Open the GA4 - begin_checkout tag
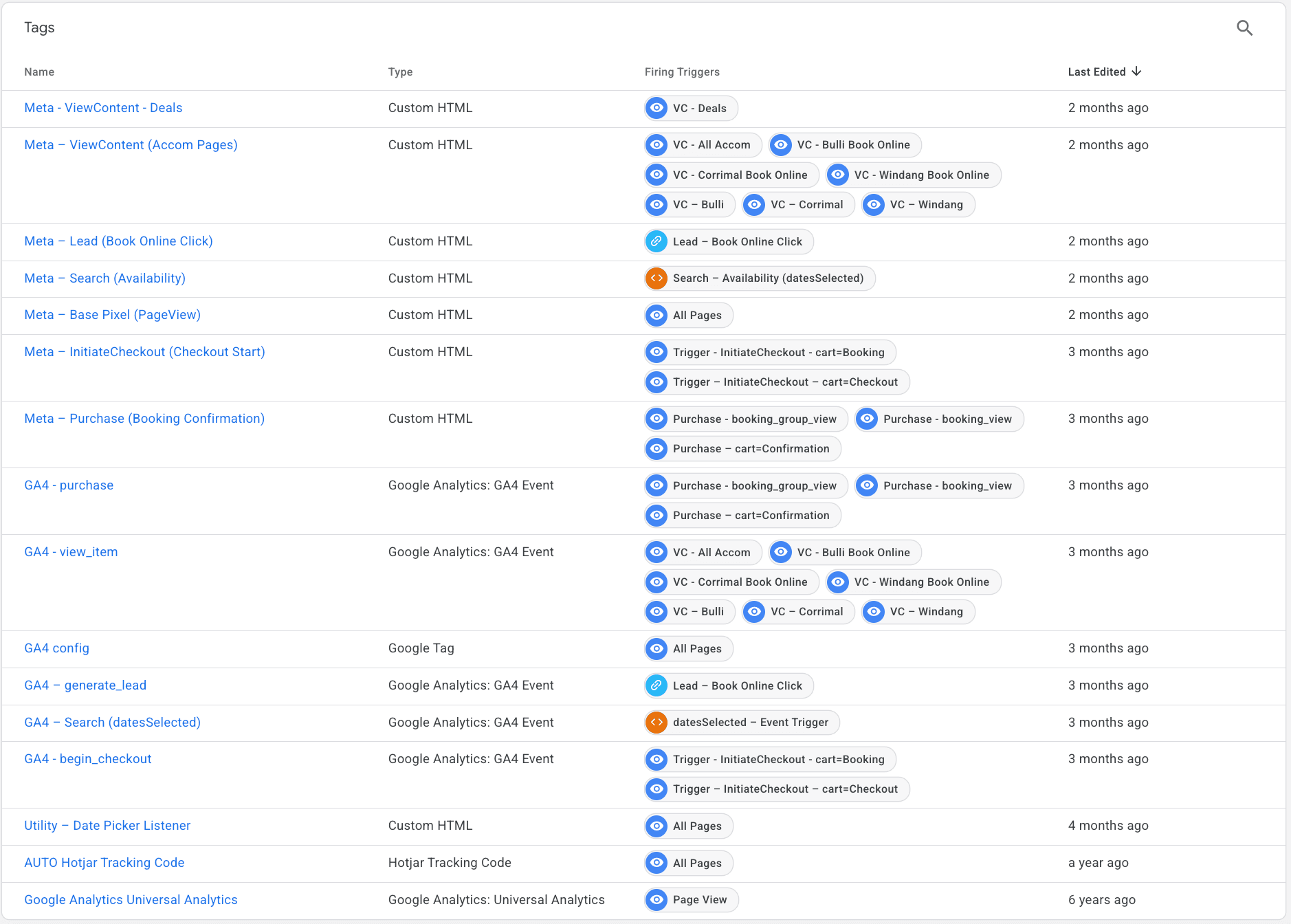Screen dimensions: 1291x924 (87, 759)
